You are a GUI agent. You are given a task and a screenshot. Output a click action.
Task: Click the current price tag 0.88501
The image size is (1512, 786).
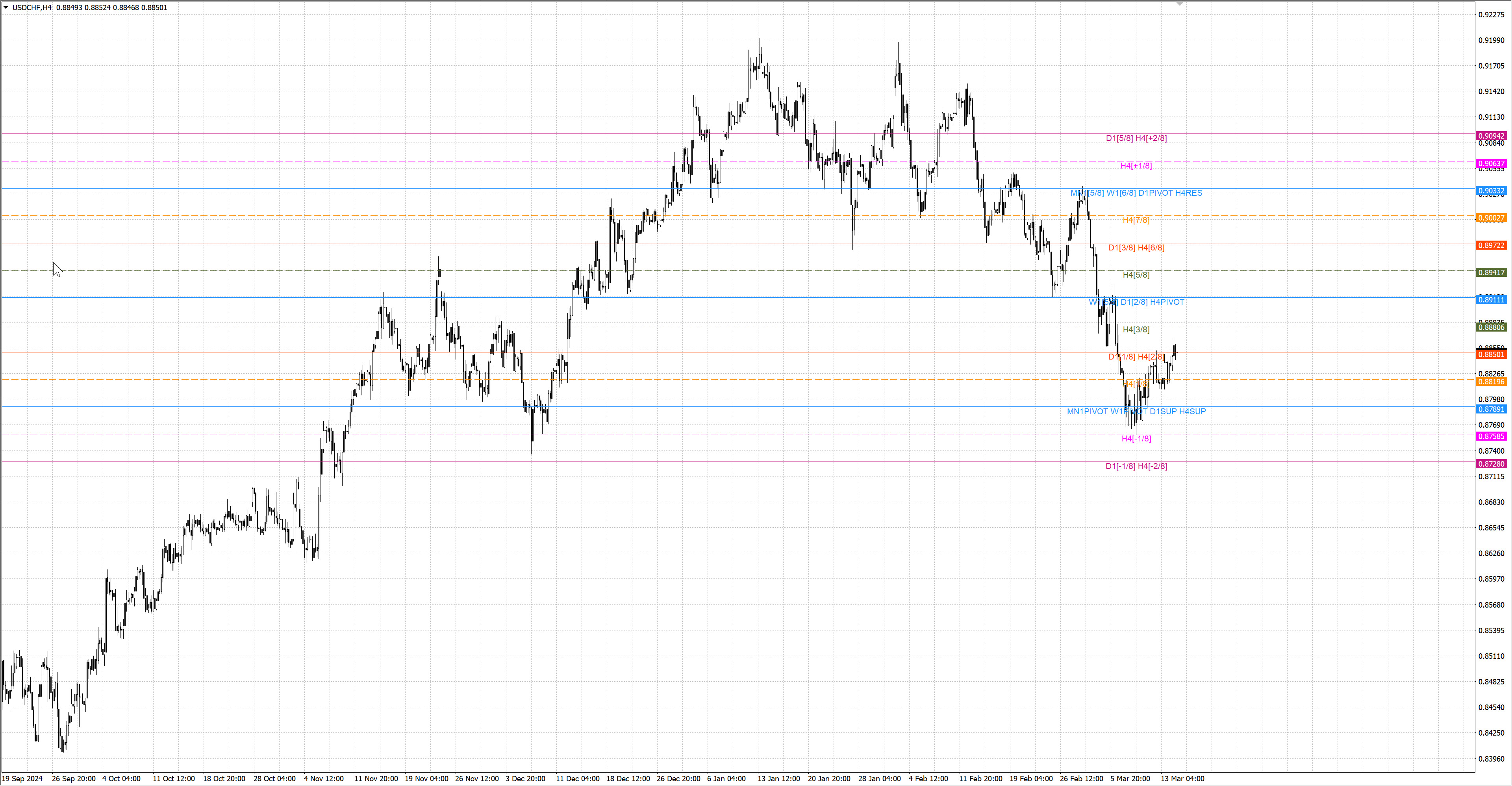[x=1491, y=354]
